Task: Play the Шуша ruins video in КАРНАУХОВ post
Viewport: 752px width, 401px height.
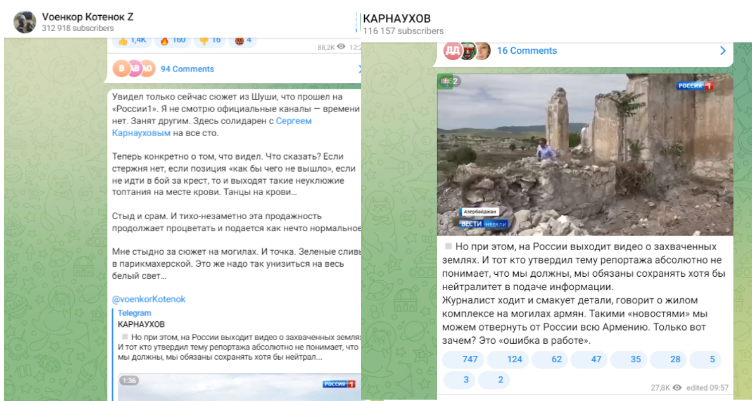Action: tap(585, 154)
